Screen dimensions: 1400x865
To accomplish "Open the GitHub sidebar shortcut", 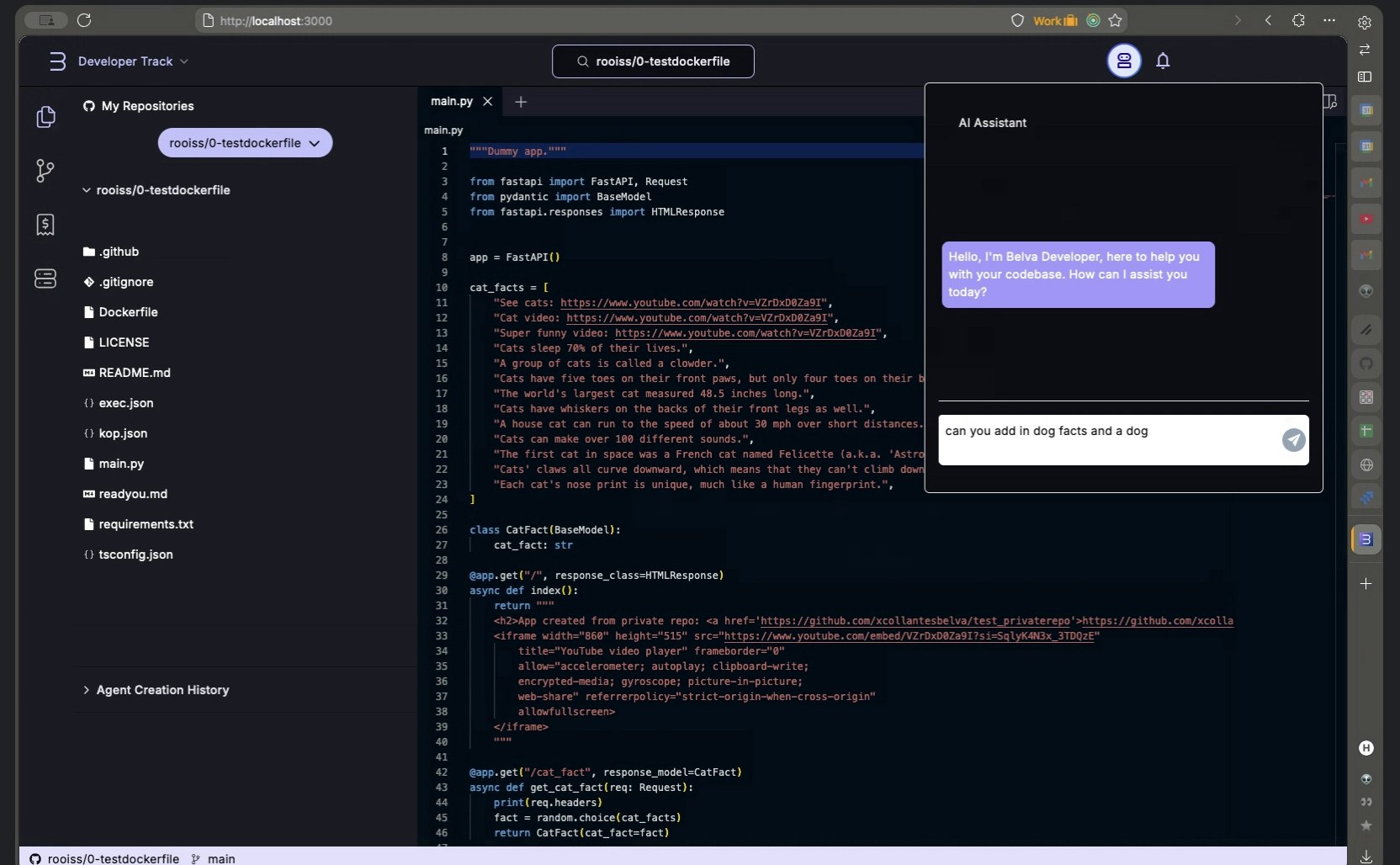I will 1366,364.
